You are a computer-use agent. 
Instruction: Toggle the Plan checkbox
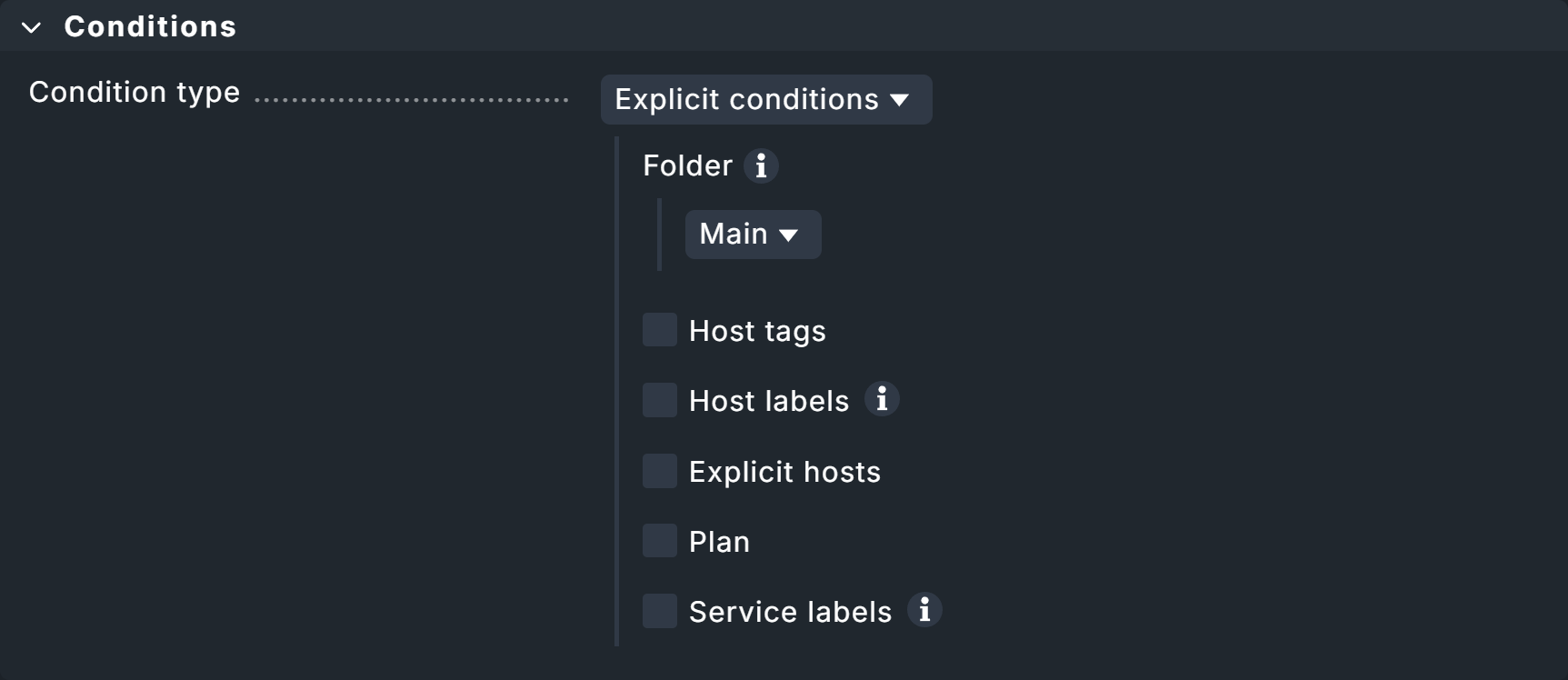660,541
